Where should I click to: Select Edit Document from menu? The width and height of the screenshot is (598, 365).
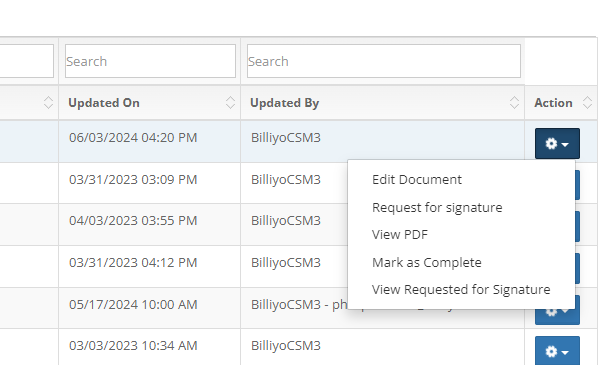[417, 180]
